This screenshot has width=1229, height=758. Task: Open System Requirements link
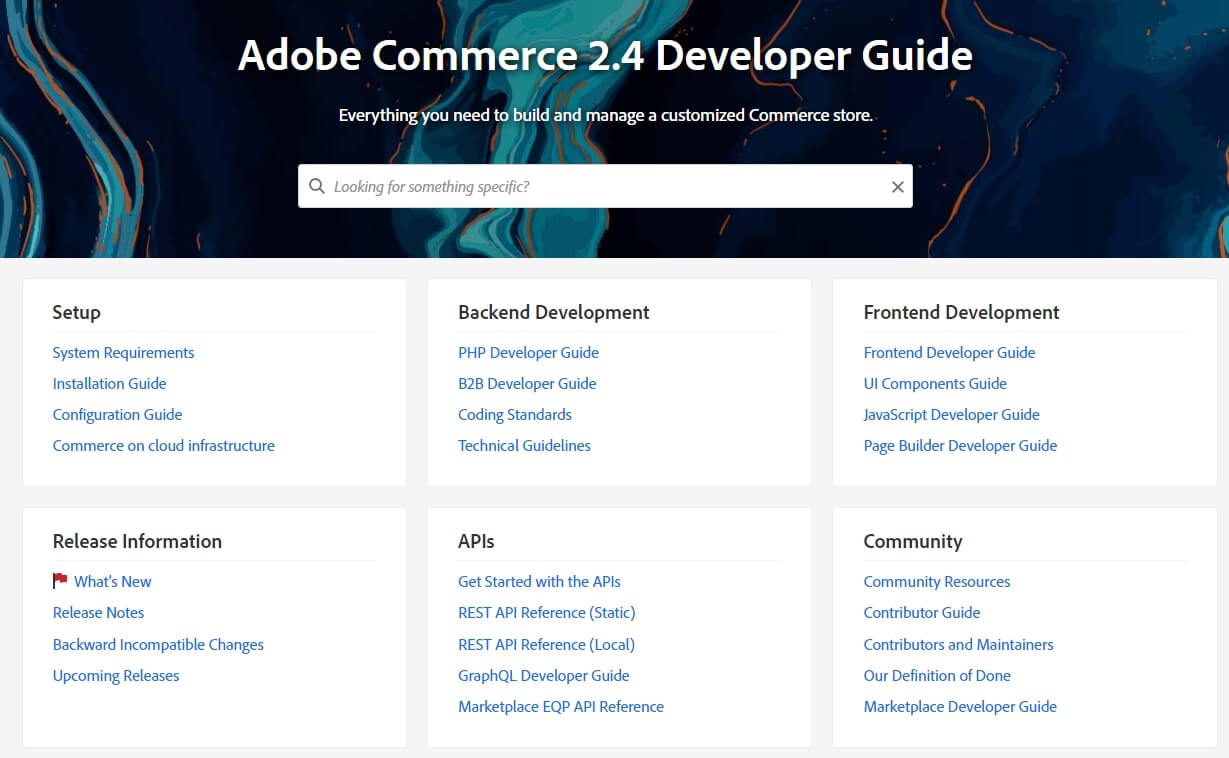pyautogui.click(x=123, y=352)
